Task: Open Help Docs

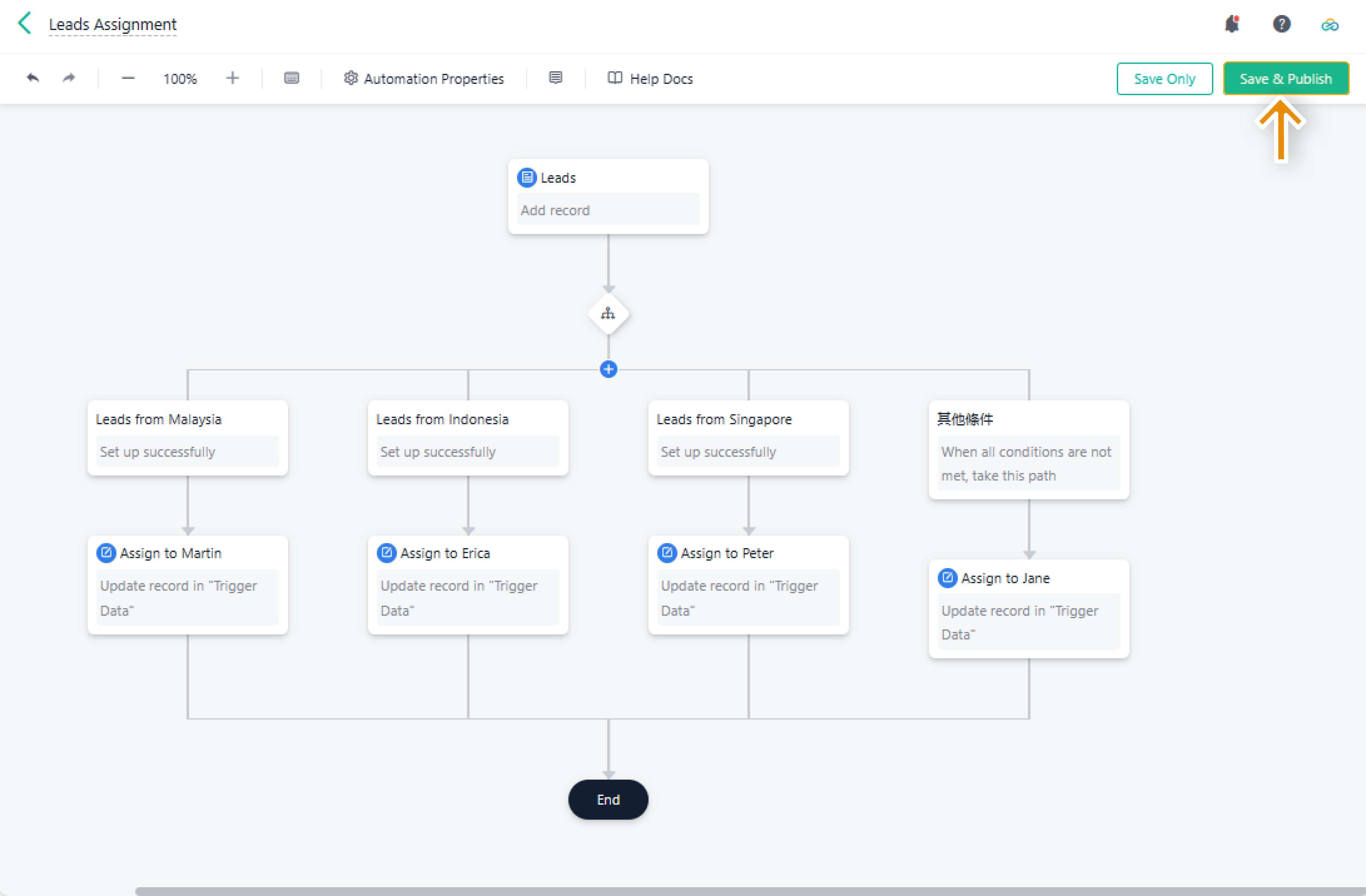Action: [x=650, y=79]
